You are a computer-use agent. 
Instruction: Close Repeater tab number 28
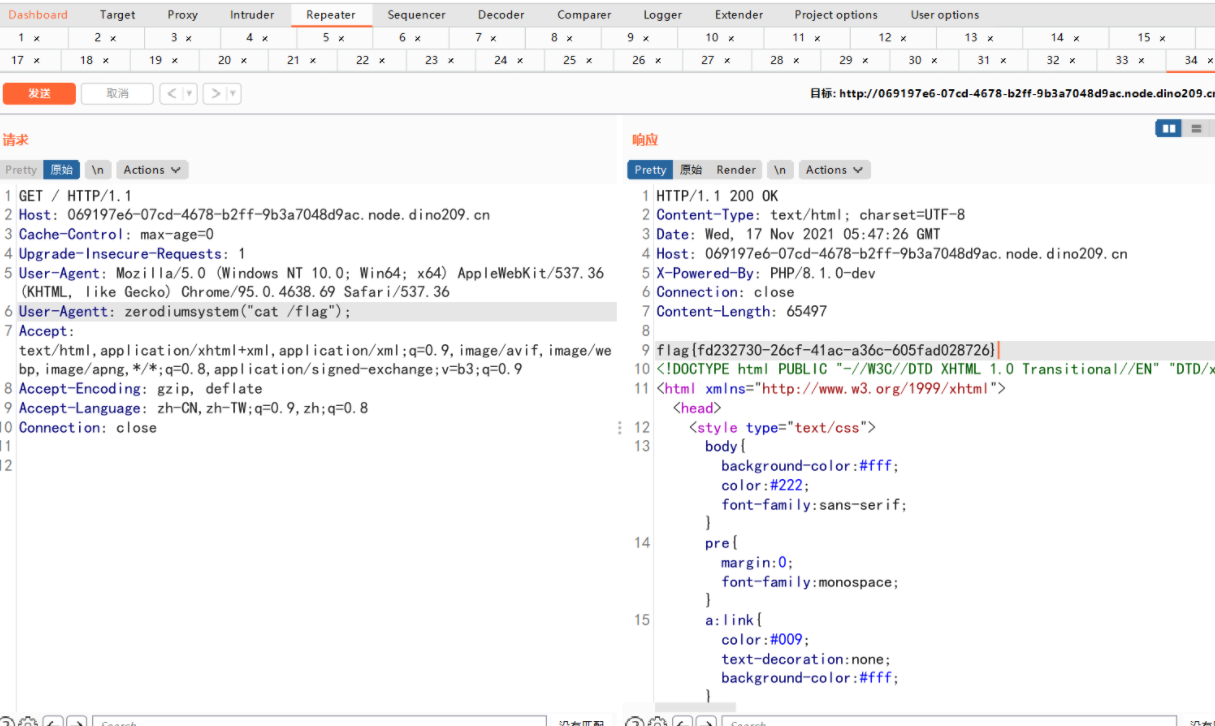tap(796, 61)
